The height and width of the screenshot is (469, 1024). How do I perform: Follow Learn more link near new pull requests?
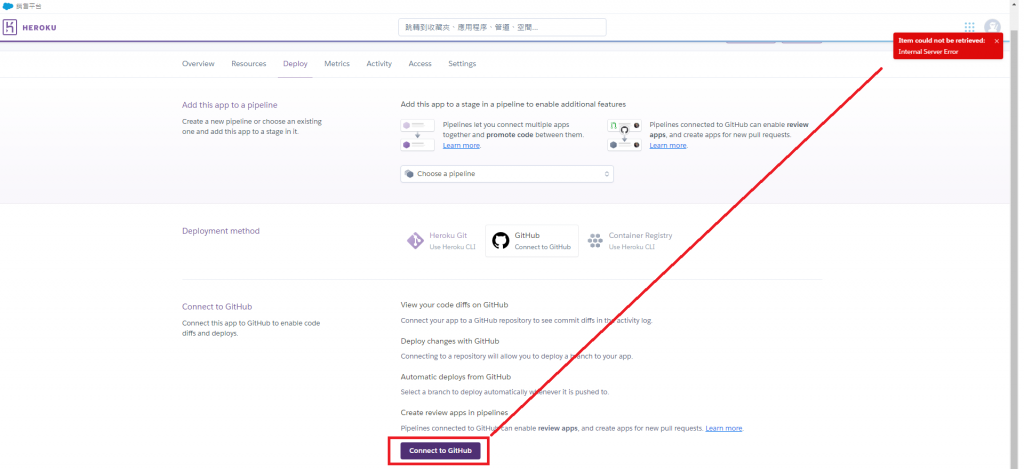click(724, 429)
